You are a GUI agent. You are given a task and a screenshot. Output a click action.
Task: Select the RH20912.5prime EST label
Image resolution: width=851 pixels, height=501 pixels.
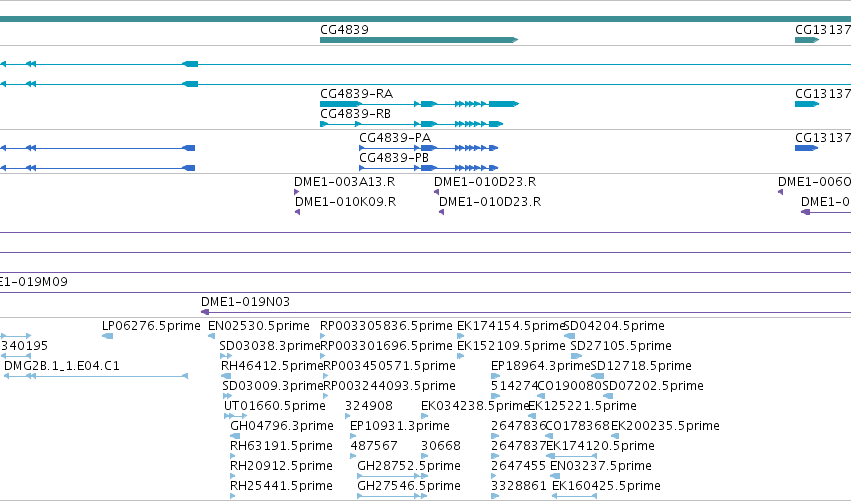[x=281, y=467]
